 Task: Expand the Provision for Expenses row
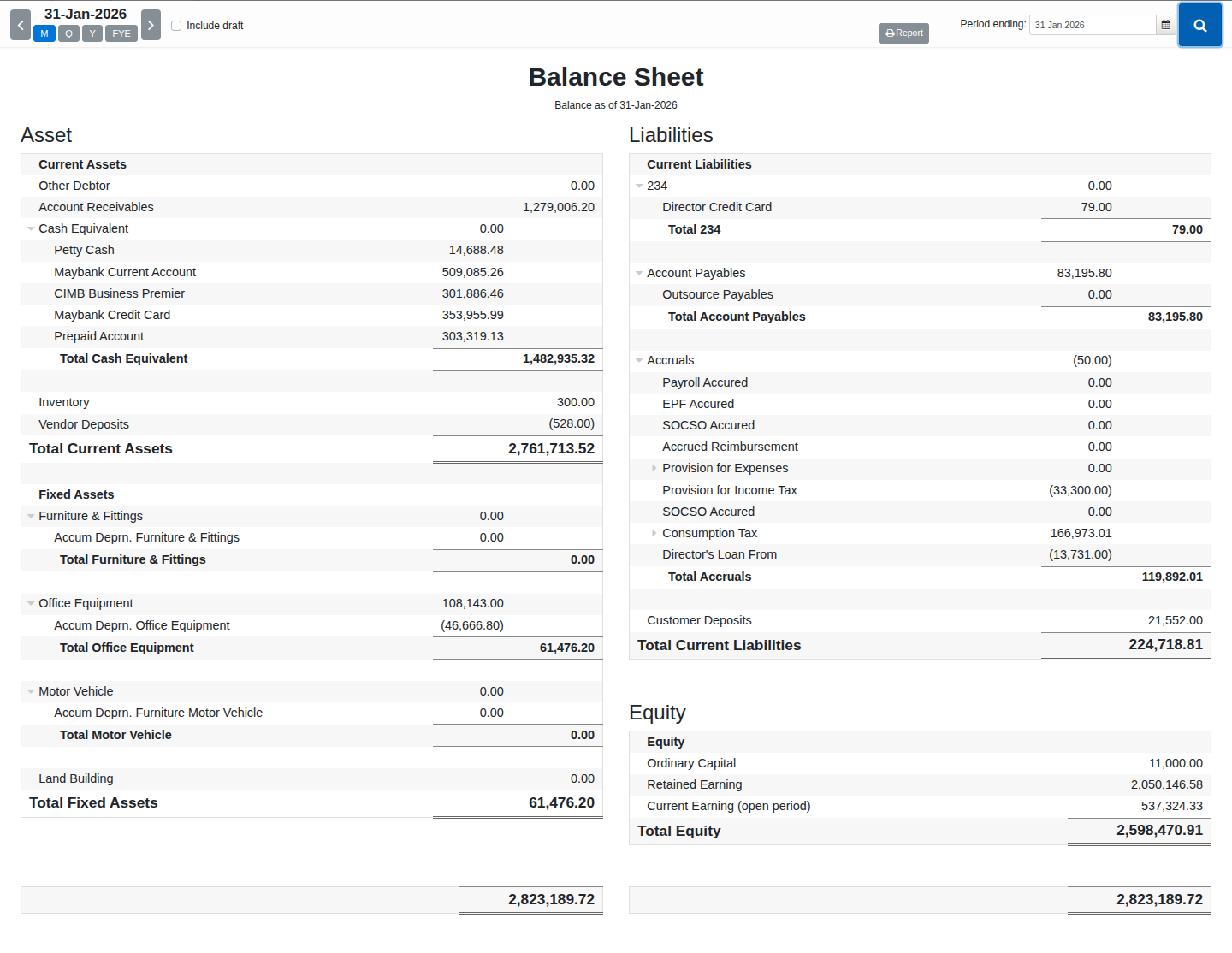(654, 468)
